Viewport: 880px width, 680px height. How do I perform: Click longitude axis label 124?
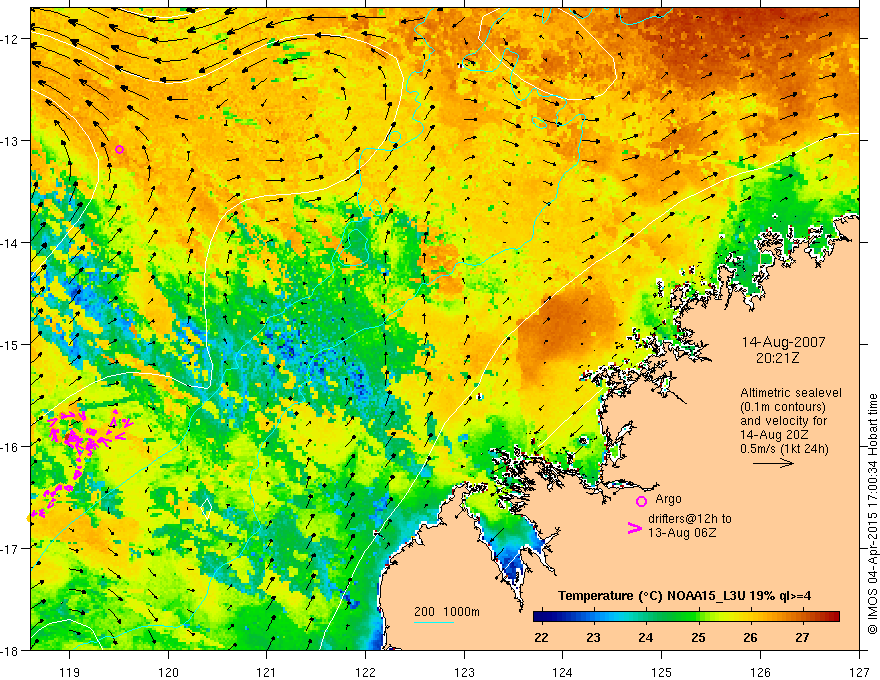point(563,672)
